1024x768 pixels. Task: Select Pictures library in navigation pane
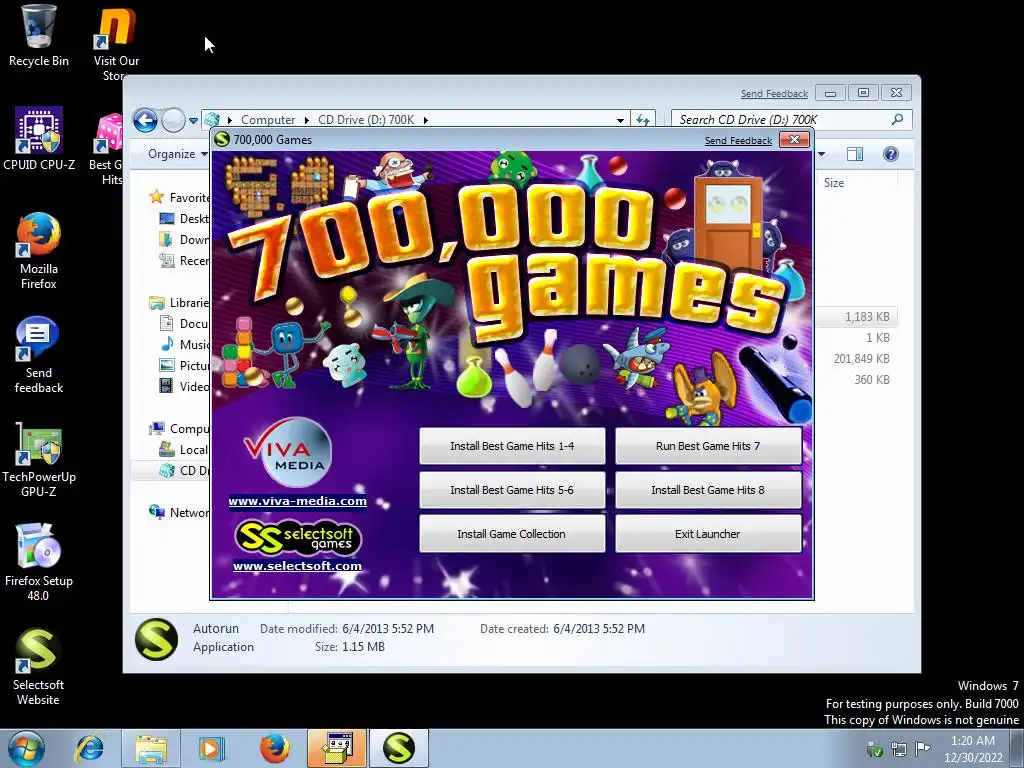click(x=184, y=365)
